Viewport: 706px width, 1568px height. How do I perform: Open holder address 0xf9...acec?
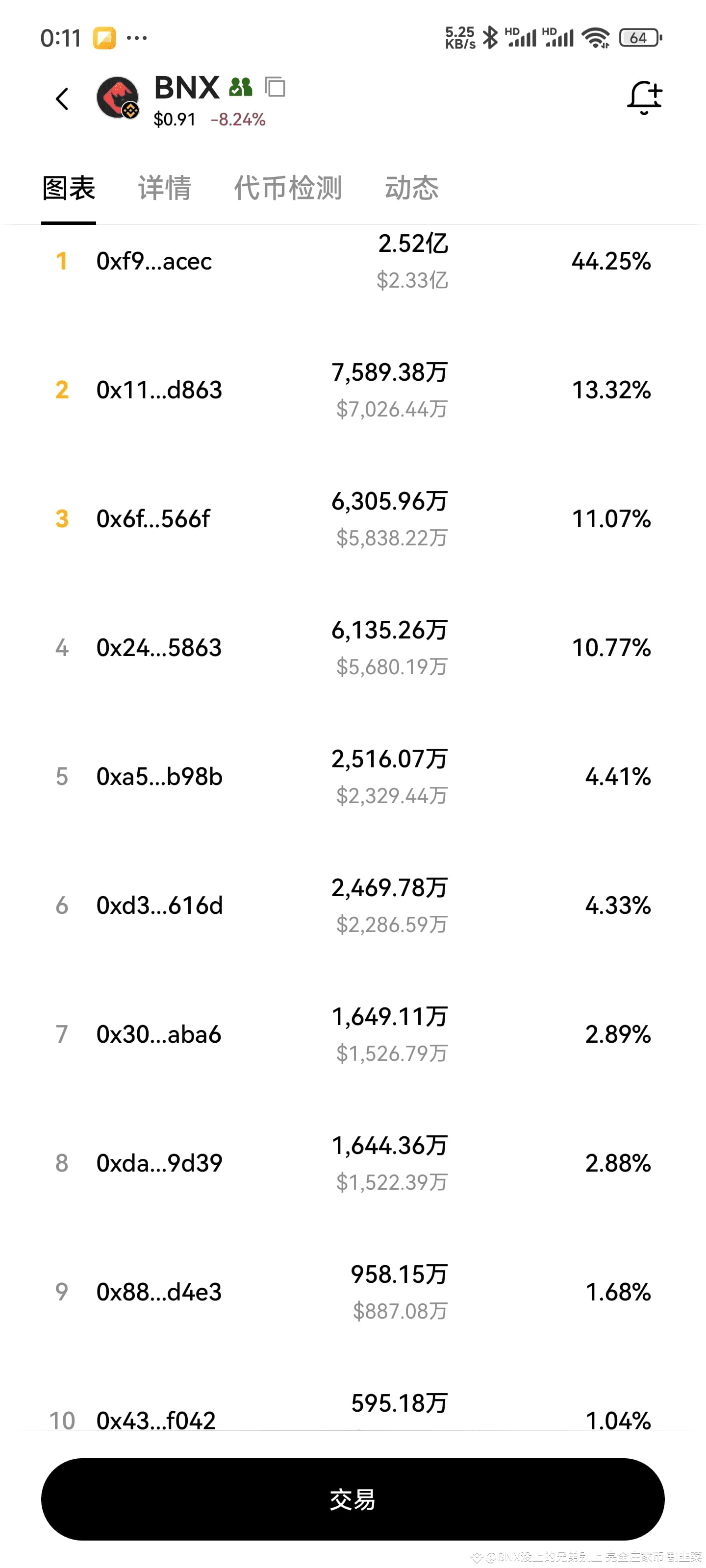(x=154, y=261)
